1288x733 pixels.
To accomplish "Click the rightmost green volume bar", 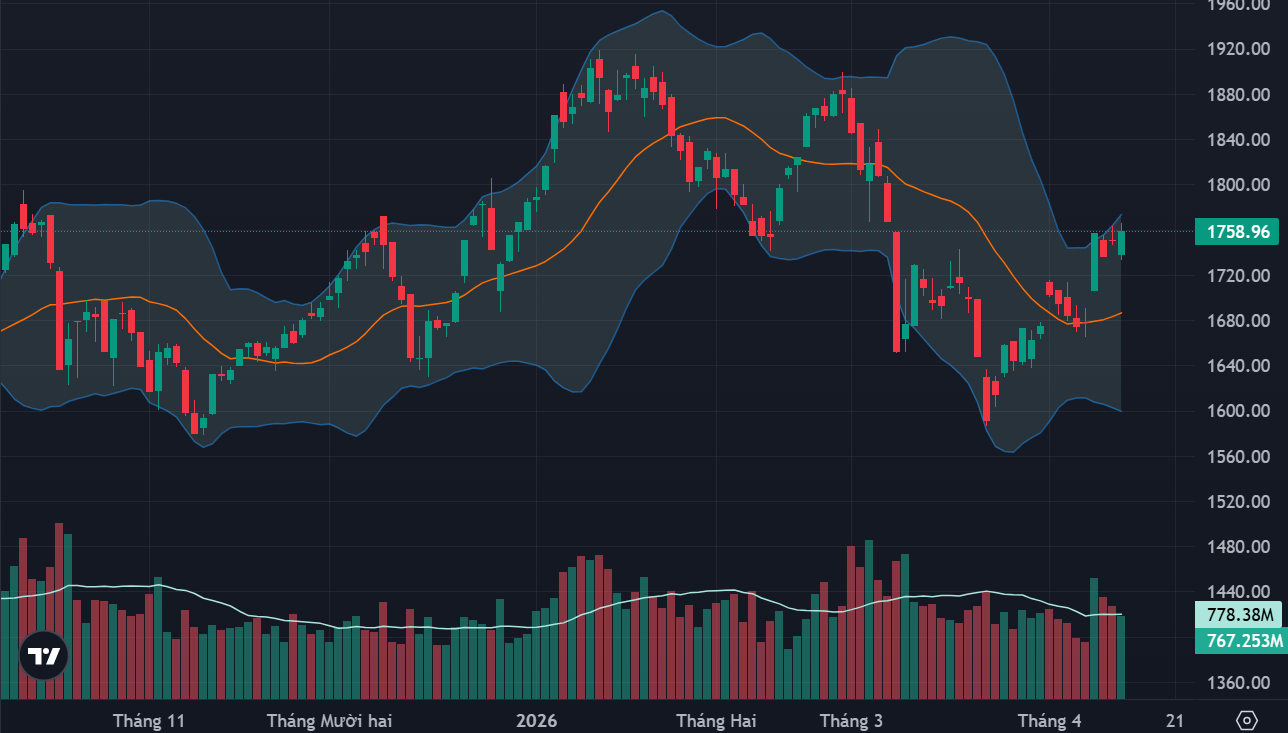I will click(x=1122, y=657).
